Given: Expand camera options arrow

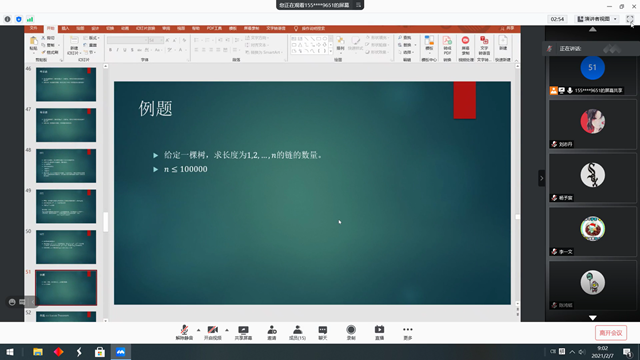Looking at the screenshot, I should pyautogui.click(x=227, y=329).
